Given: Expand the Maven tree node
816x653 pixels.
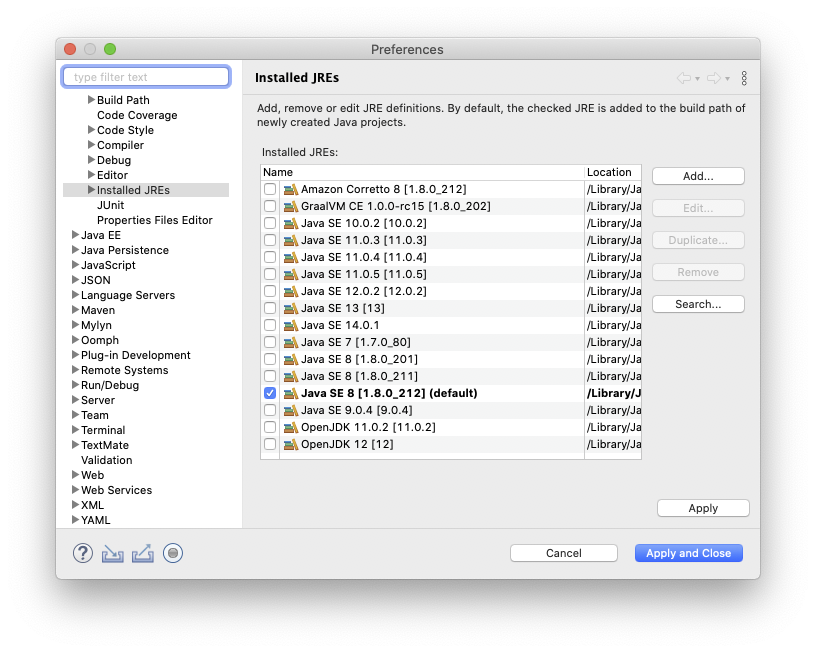Looking at the screenshot, I should click(75, 310).
